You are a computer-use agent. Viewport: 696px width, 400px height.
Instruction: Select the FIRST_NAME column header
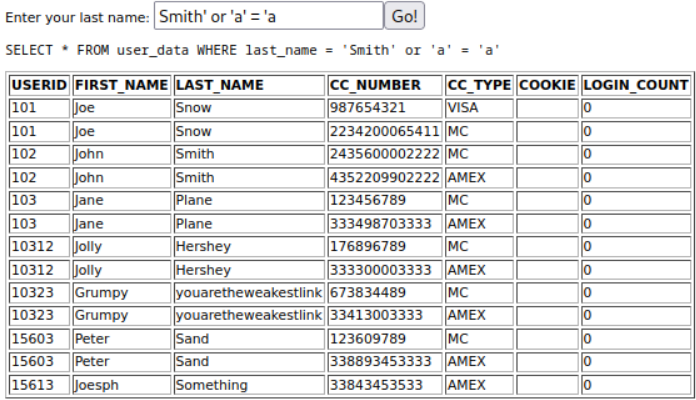(122, 85)
